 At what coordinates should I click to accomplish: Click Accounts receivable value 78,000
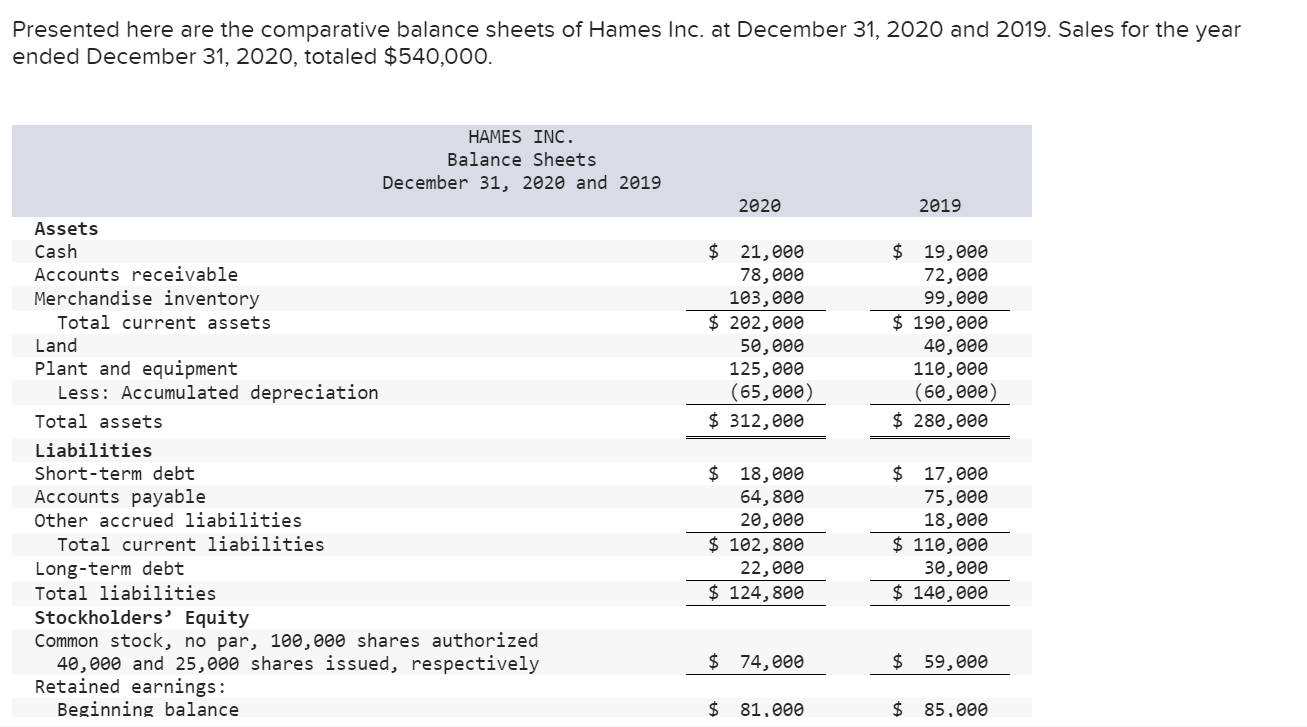pos(771,275)
